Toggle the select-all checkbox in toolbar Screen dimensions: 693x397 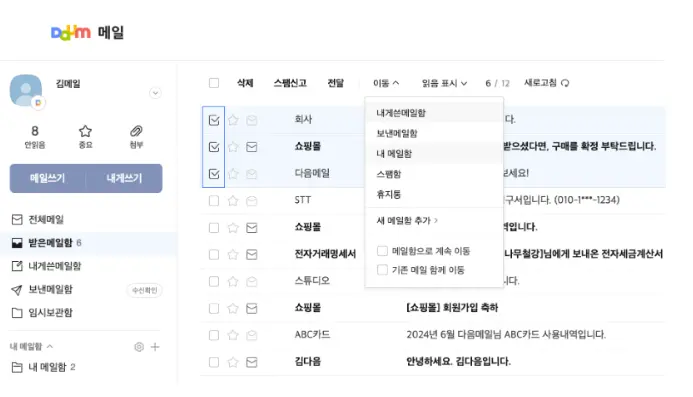(214, 83)
